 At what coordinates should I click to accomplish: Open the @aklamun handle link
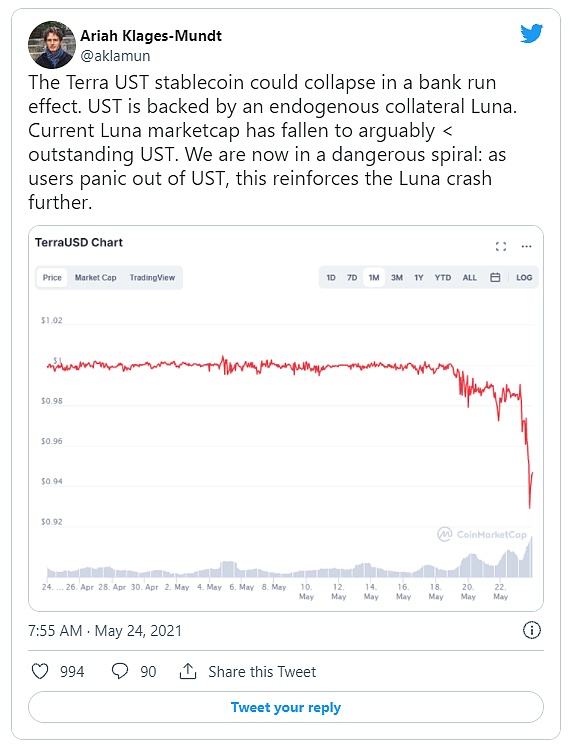click(115, 56)
